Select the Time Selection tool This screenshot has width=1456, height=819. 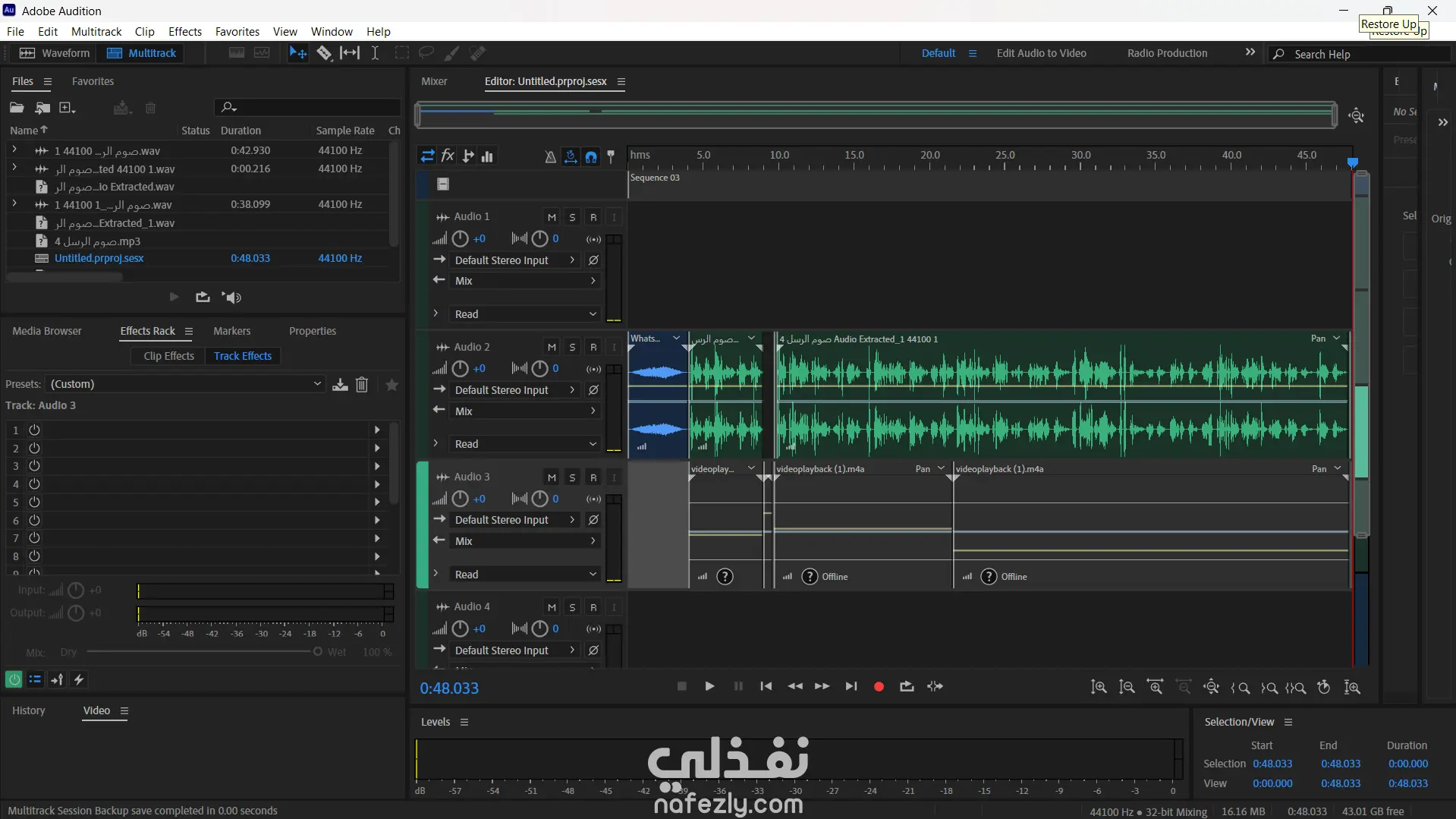point(375,53)
